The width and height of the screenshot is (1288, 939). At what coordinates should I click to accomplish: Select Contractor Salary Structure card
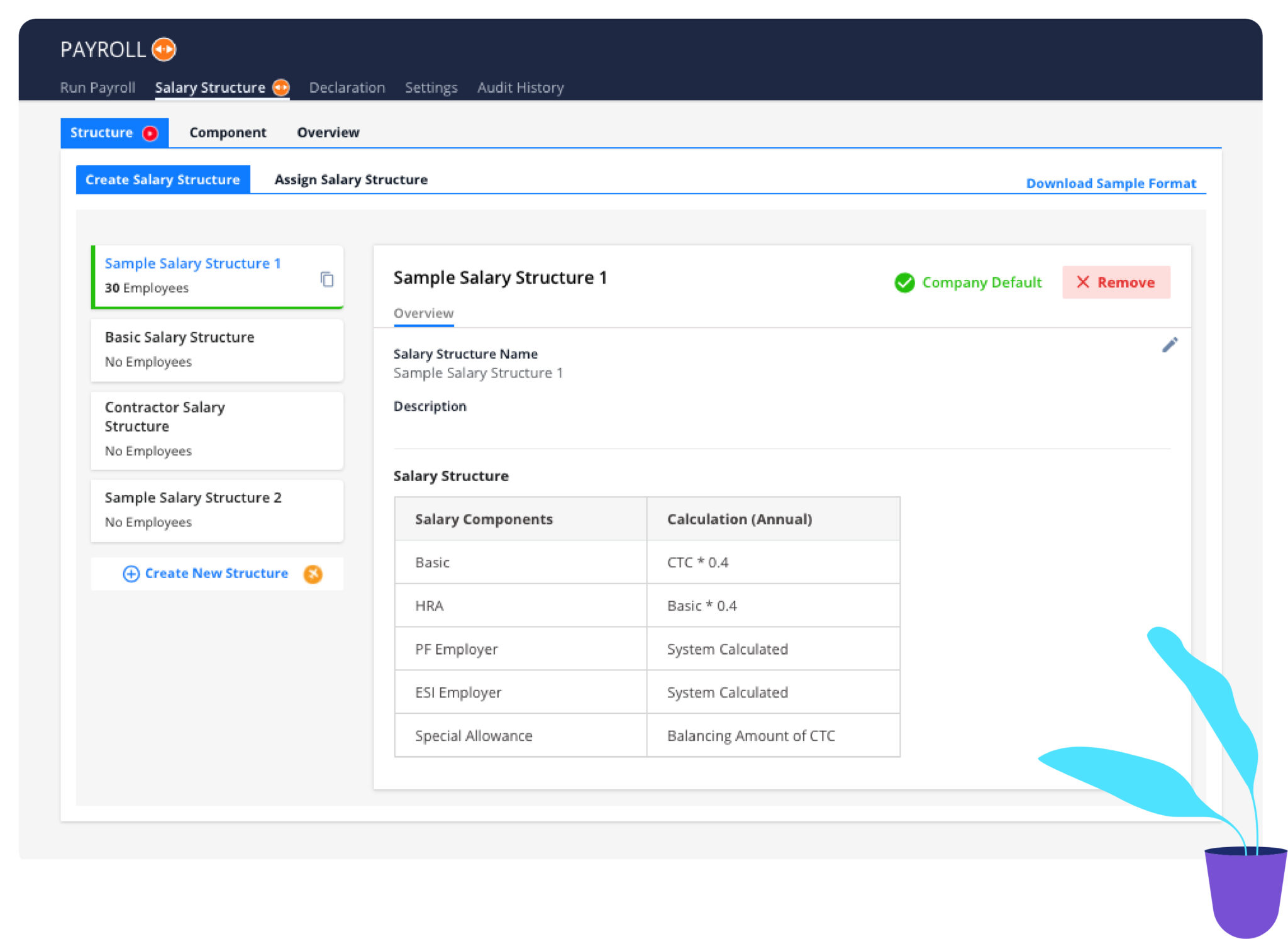[x=217, y=430]
